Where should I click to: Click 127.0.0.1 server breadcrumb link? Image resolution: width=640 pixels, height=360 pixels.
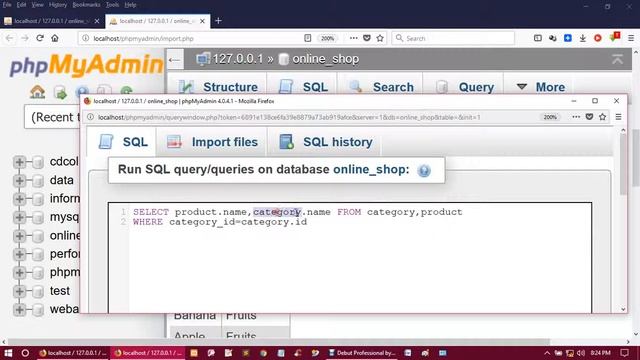238,59
